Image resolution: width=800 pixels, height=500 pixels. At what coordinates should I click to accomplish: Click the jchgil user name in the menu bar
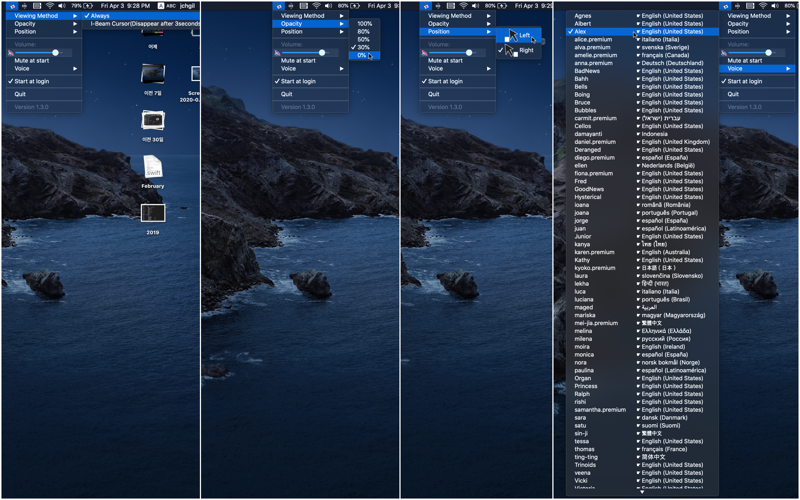click(x=187, y=6)
